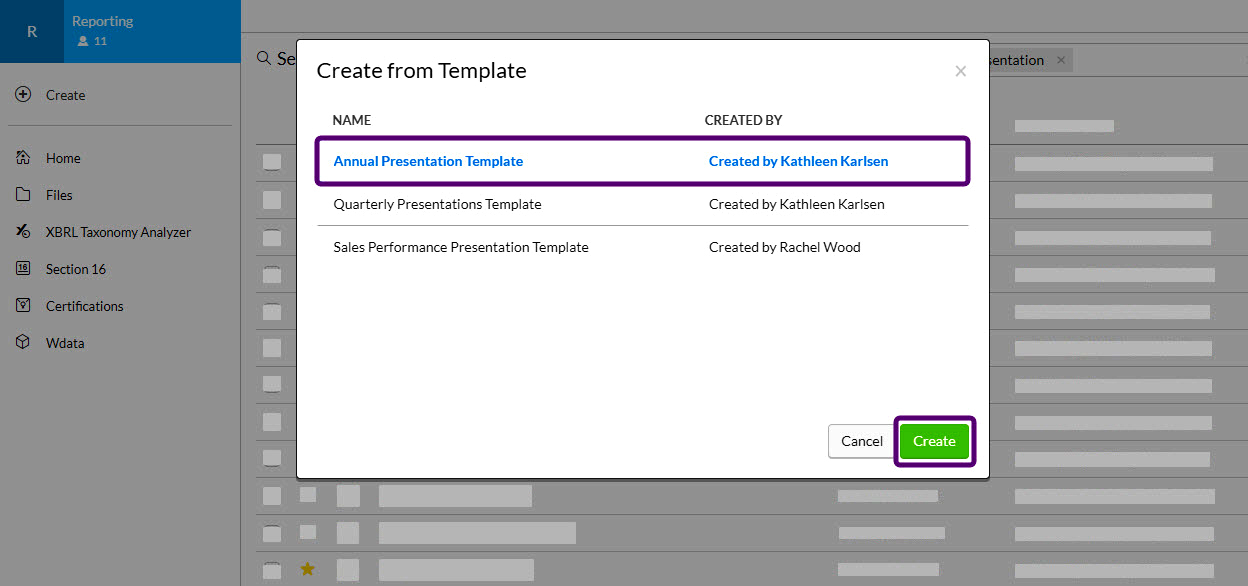
Task: Click the XBRL Taxonomy Analyzer icon
Action: (x=23, y=232)
